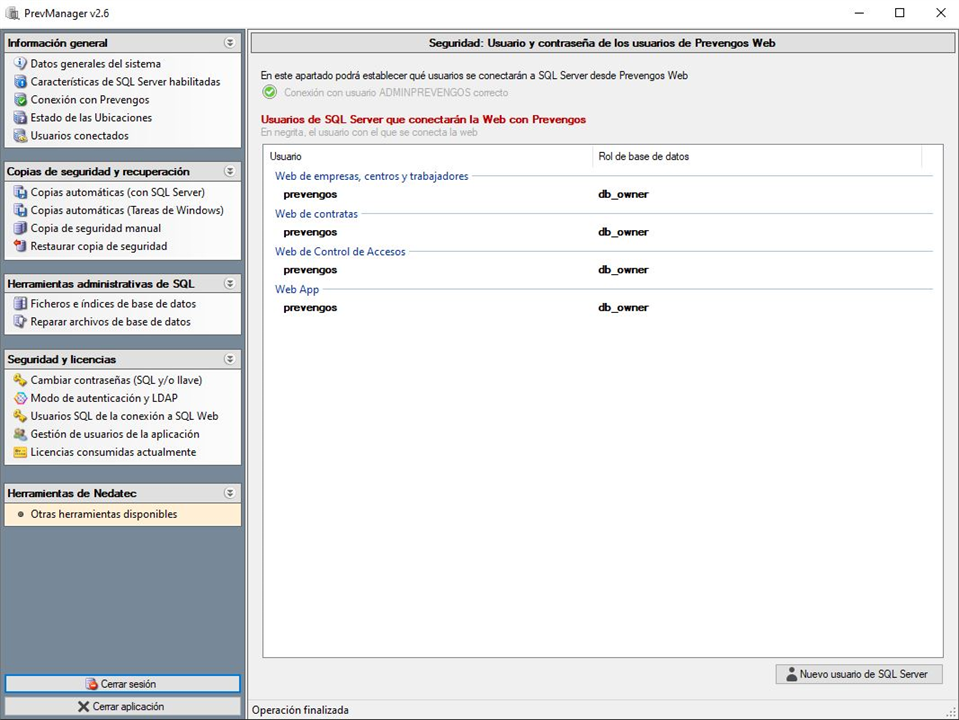Open Otras herramientas disponibles
The height and width of the screenshot is (720, 959).
click(103, 514)
